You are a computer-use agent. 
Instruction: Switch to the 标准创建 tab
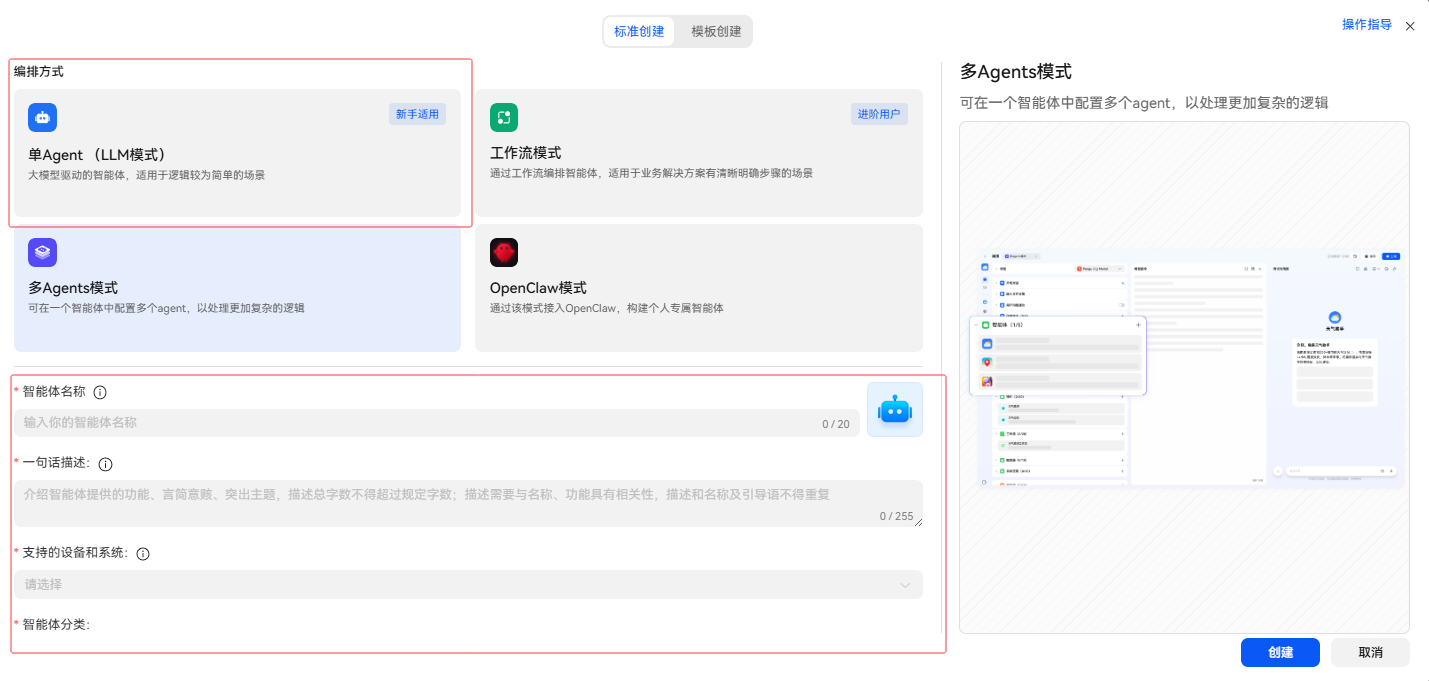coord(638,31)
